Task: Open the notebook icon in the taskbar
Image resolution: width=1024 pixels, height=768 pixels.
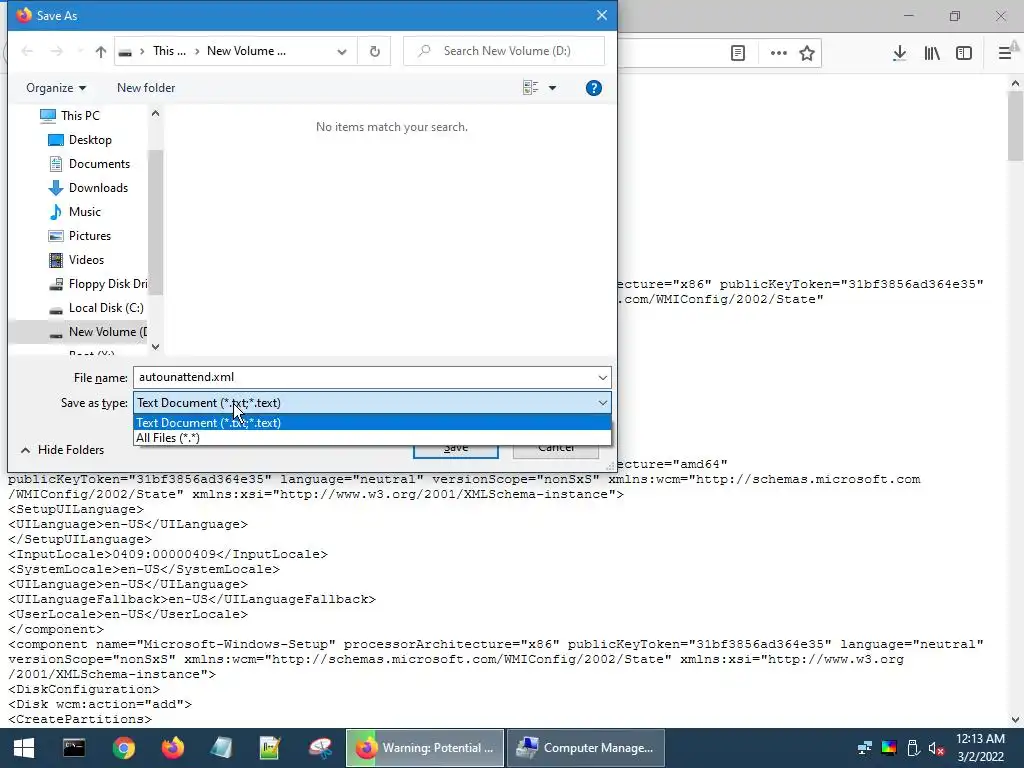Action: click(221, 748)
